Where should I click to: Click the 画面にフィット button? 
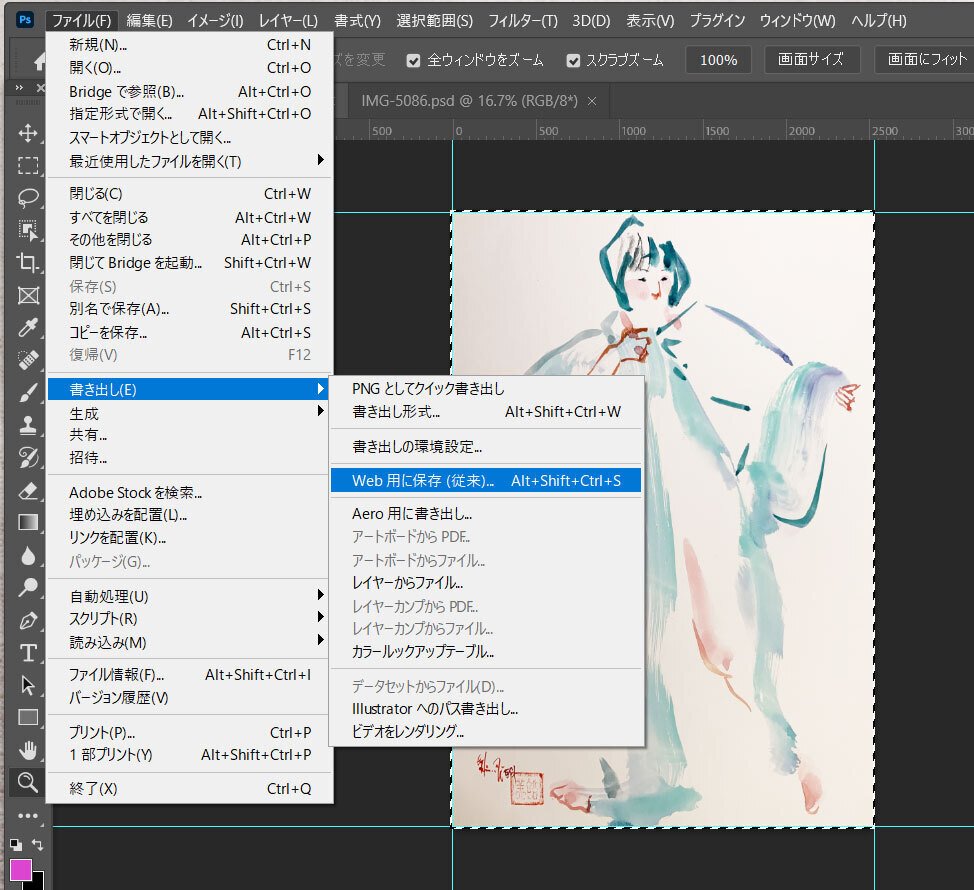tap(926, 60)
